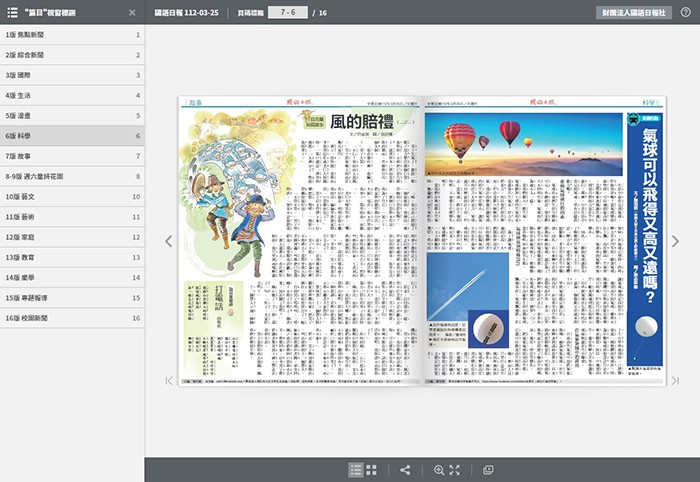Switch to thumbnail grid view
This screenshot has width=700, height=482.
[x=372, y=470]
